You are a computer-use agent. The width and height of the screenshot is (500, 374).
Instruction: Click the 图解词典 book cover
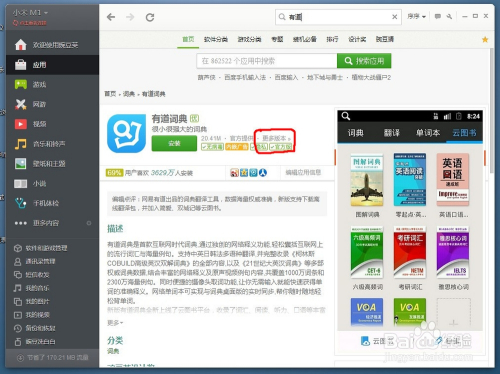point(367,180)
